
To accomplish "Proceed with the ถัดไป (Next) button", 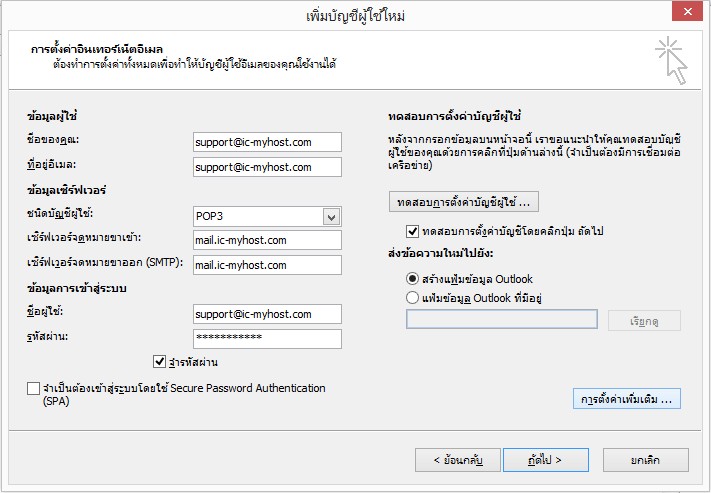I will 544,459.
